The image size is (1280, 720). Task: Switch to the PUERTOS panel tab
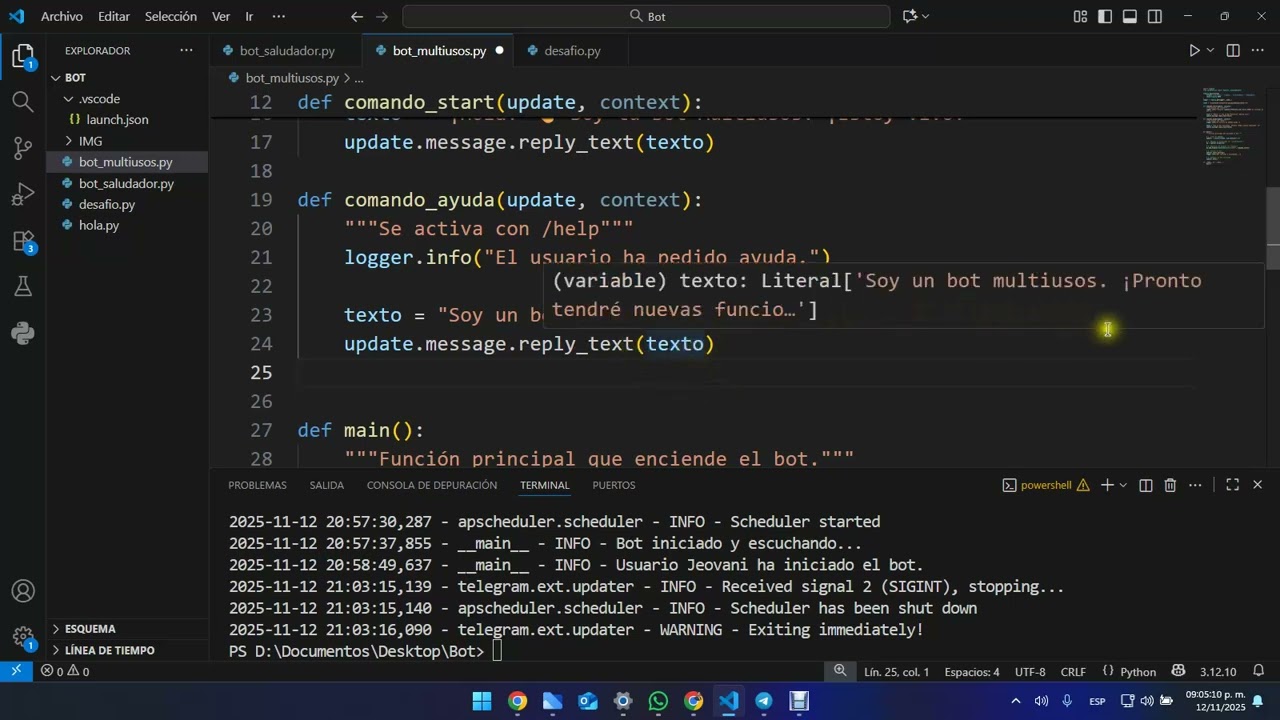click(614, 485)
